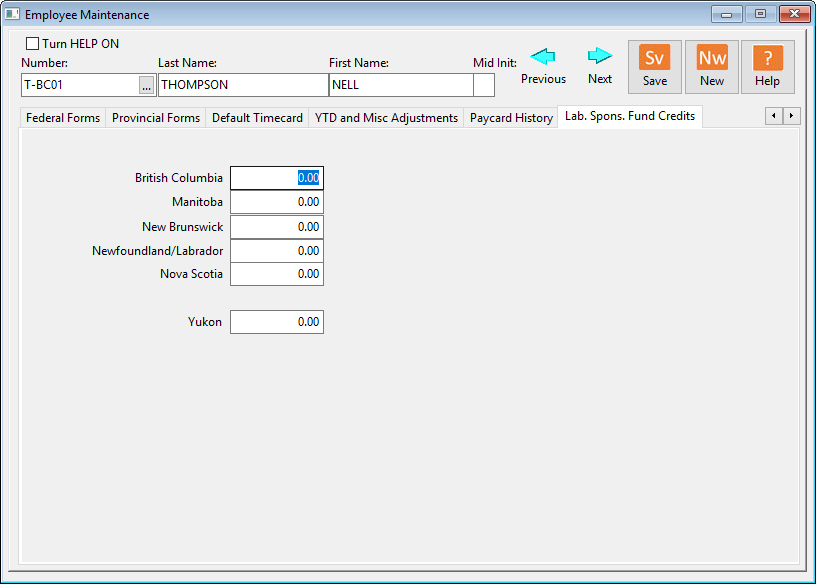Click the Mid Init text box
Viewport: 816px width, 584px height.
tap(484, 85)
